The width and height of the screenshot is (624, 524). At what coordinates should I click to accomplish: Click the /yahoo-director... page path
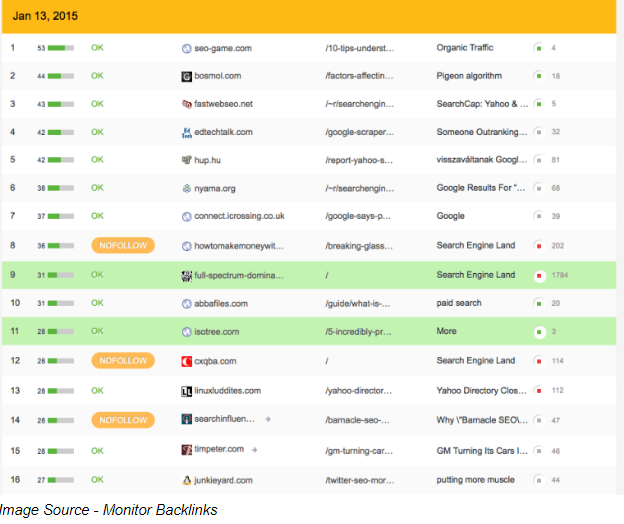coord(358,391)
